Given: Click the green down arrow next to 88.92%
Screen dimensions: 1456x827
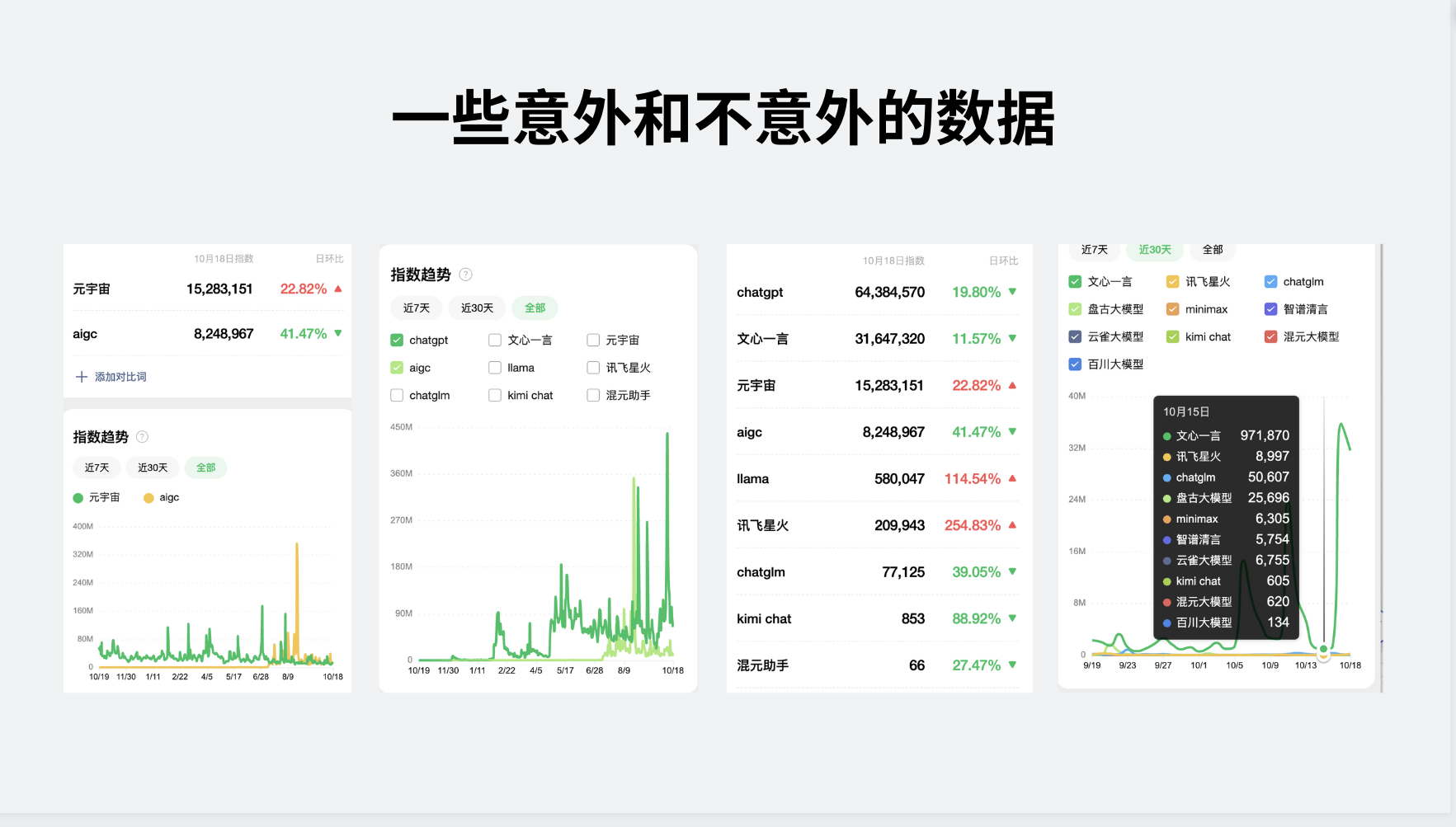Looking at the screenshot, I should pyautogui.click(x=1012, y=618).
